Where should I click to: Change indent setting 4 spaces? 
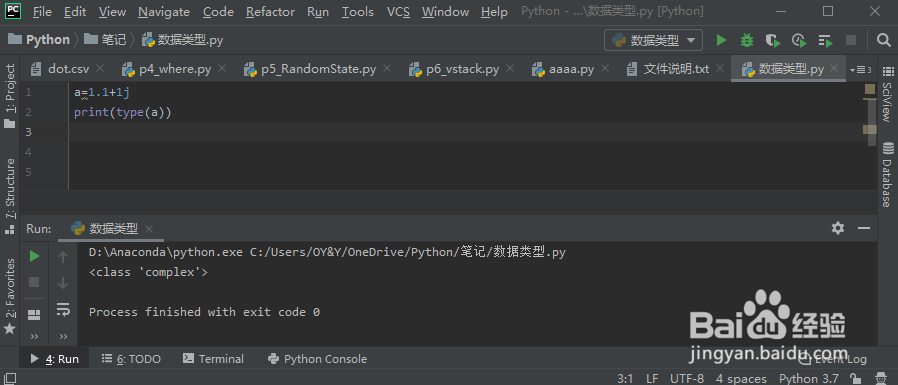(741, 379)
